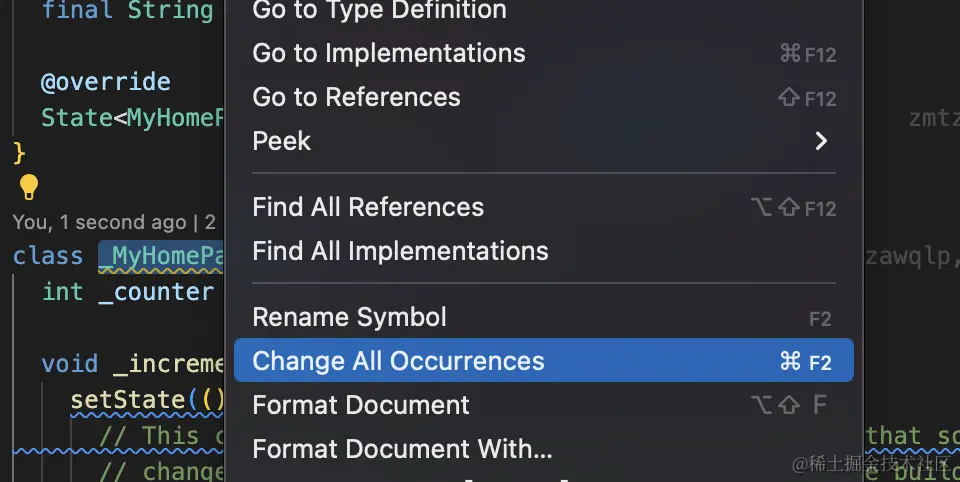This screenshot has width=960, height=482.
Task: Click the "You, 1 second ago" code lens
Action: click(100, 222)
